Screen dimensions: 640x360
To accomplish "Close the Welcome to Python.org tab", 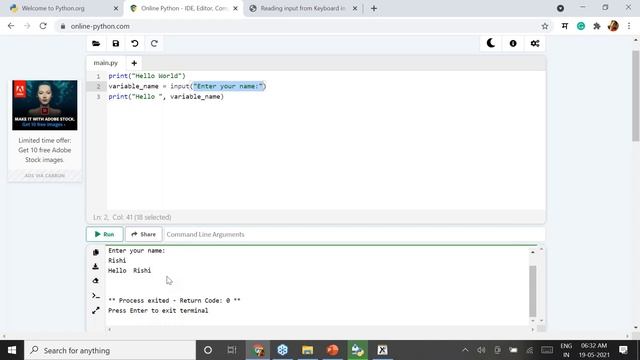I will pyautogui.click(x=116, y=8).
